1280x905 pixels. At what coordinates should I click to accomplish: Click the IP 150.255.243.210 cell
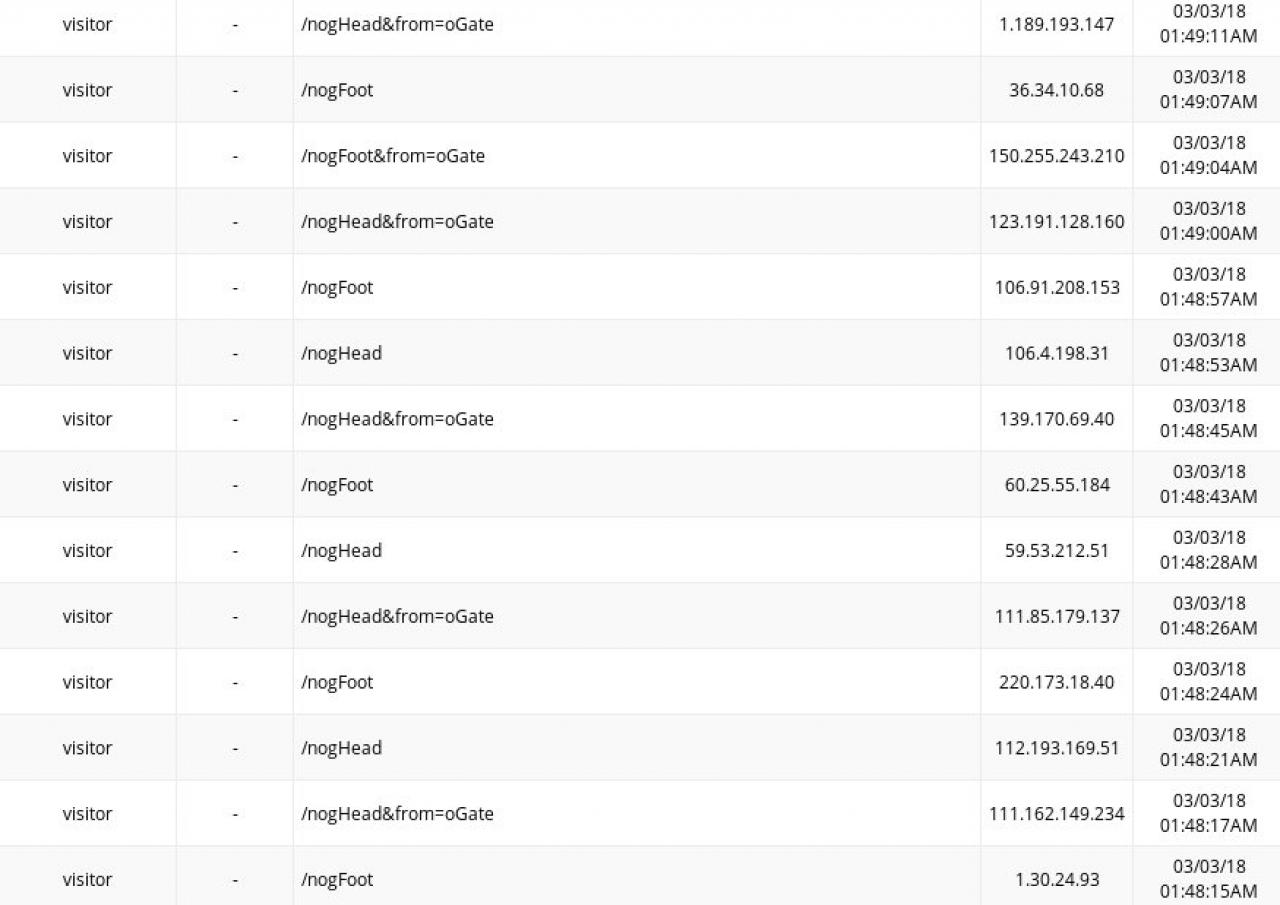tap(1056, 156)
